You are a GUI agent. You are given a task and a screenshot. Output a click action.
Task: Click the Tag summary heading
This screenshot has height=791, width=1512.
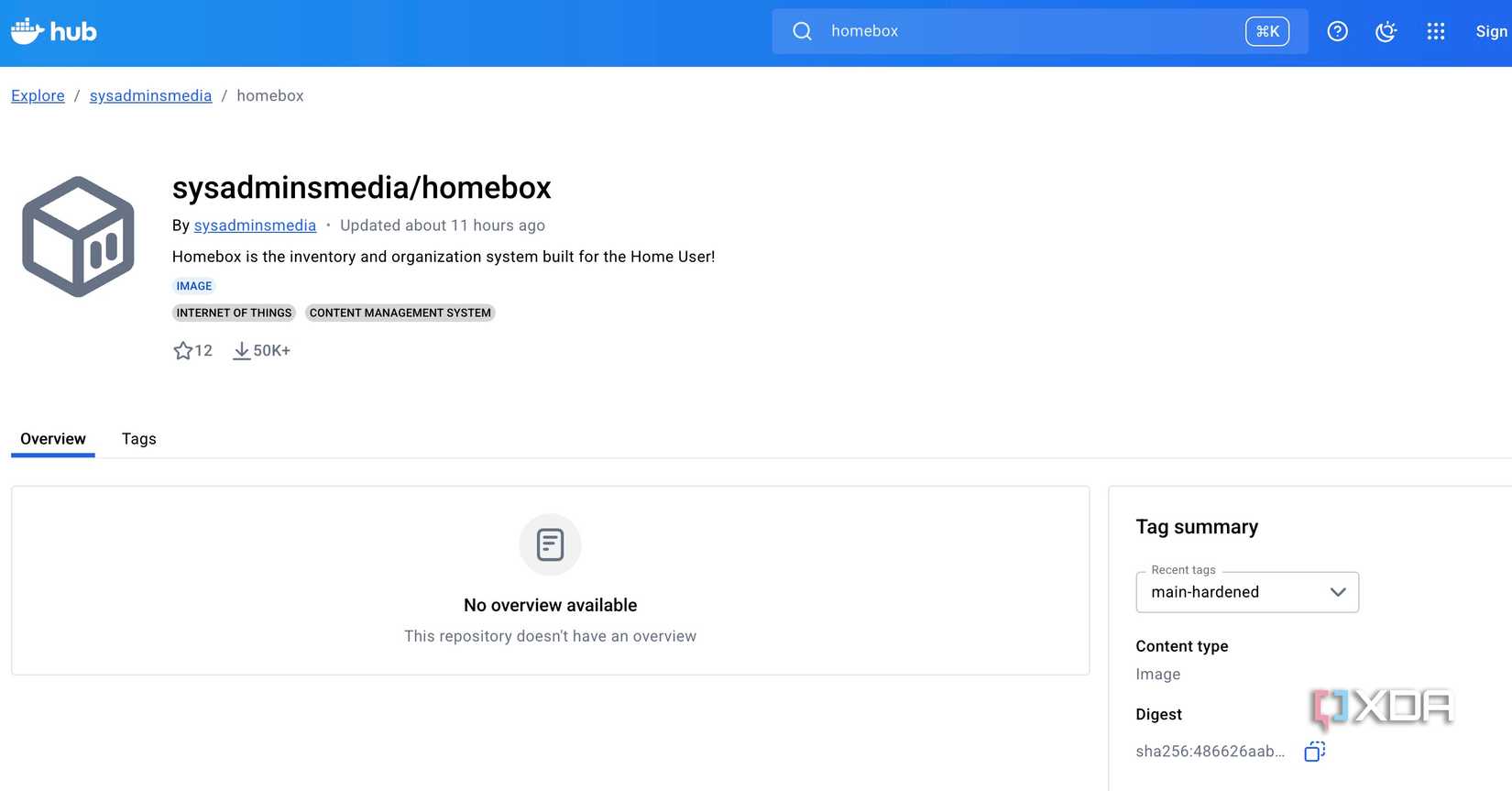tap(1197, 527)
